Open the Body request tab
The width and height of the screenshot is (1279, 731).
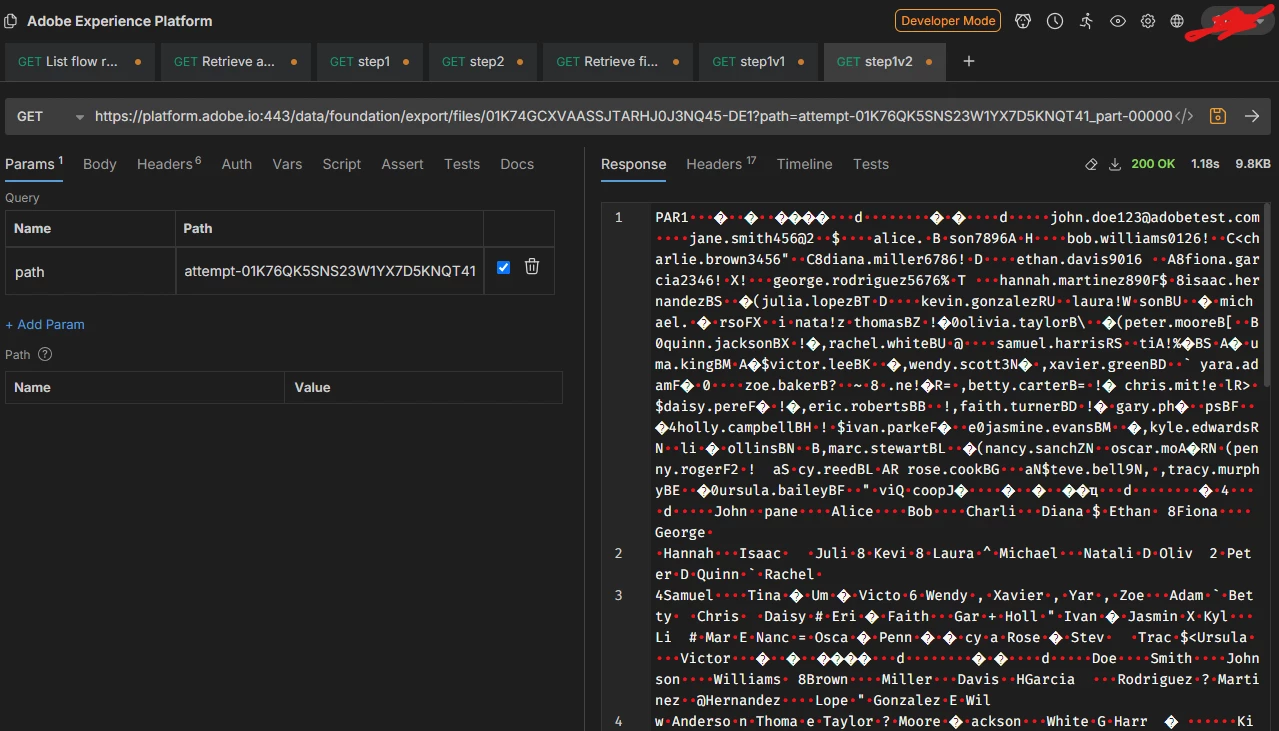100,164
